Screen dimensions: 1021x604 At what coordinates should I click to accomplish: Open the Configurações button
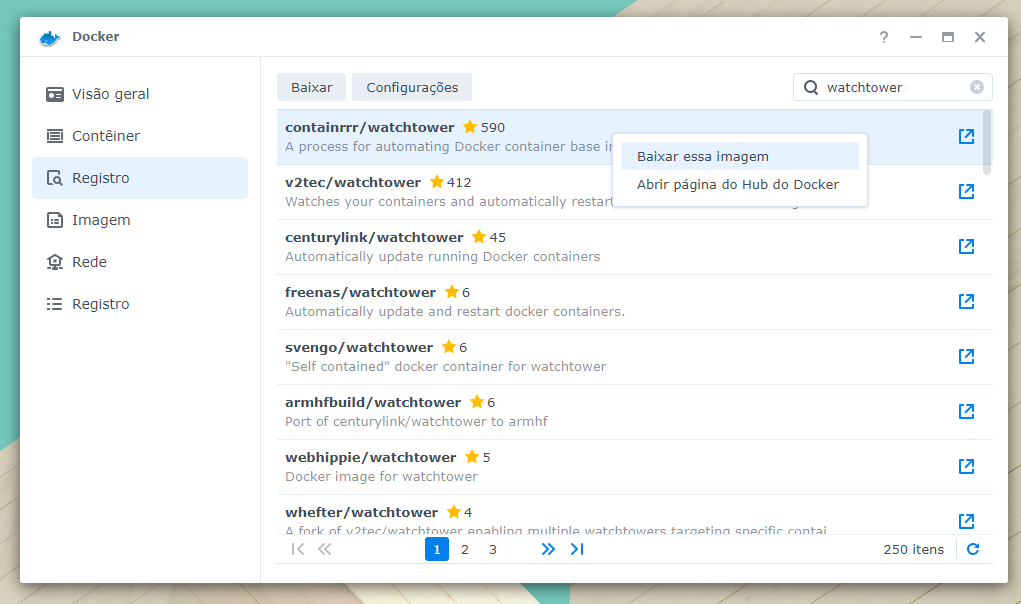point(412,87)
